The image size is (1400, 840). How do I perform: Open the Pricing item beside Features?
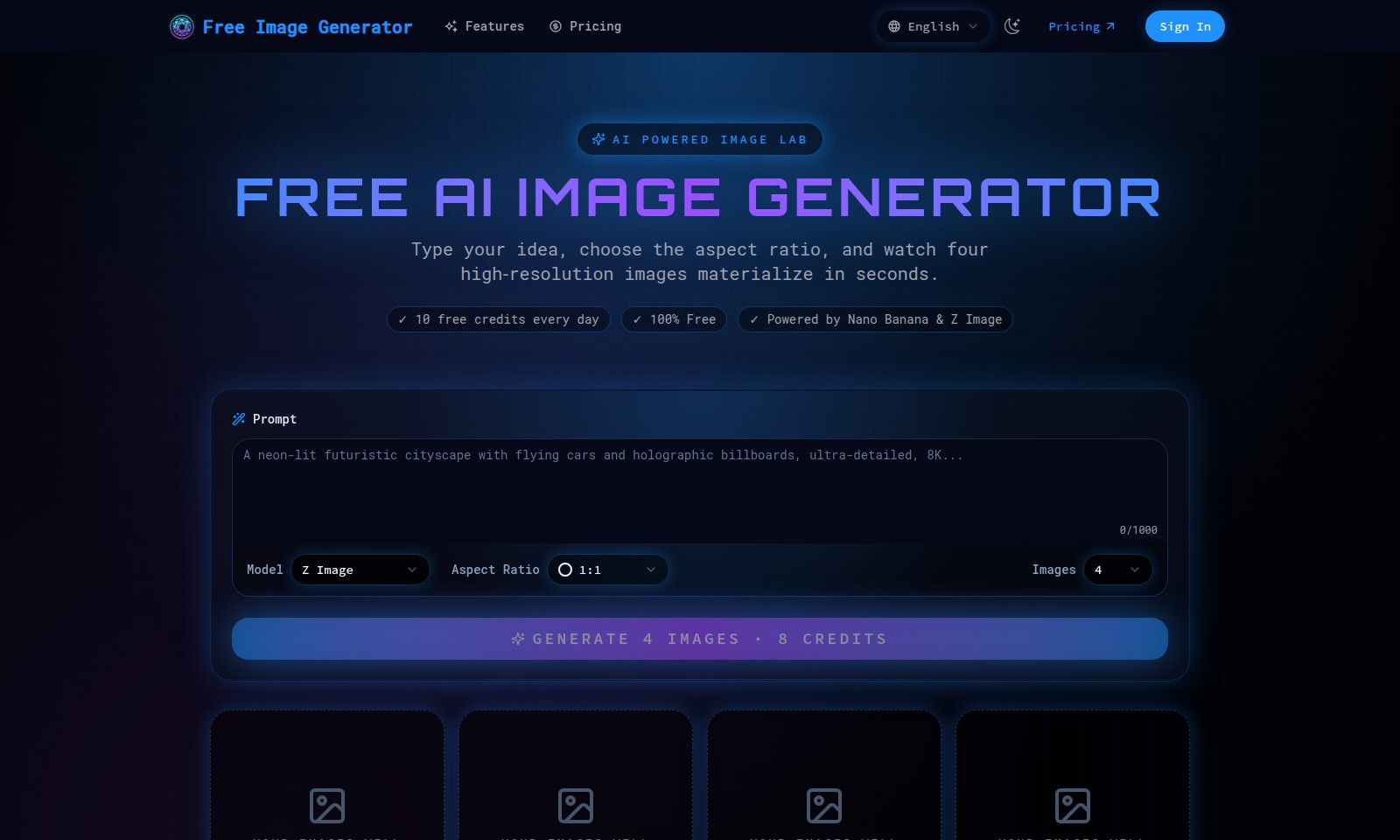pyautogui.click(x=585, y=26)
